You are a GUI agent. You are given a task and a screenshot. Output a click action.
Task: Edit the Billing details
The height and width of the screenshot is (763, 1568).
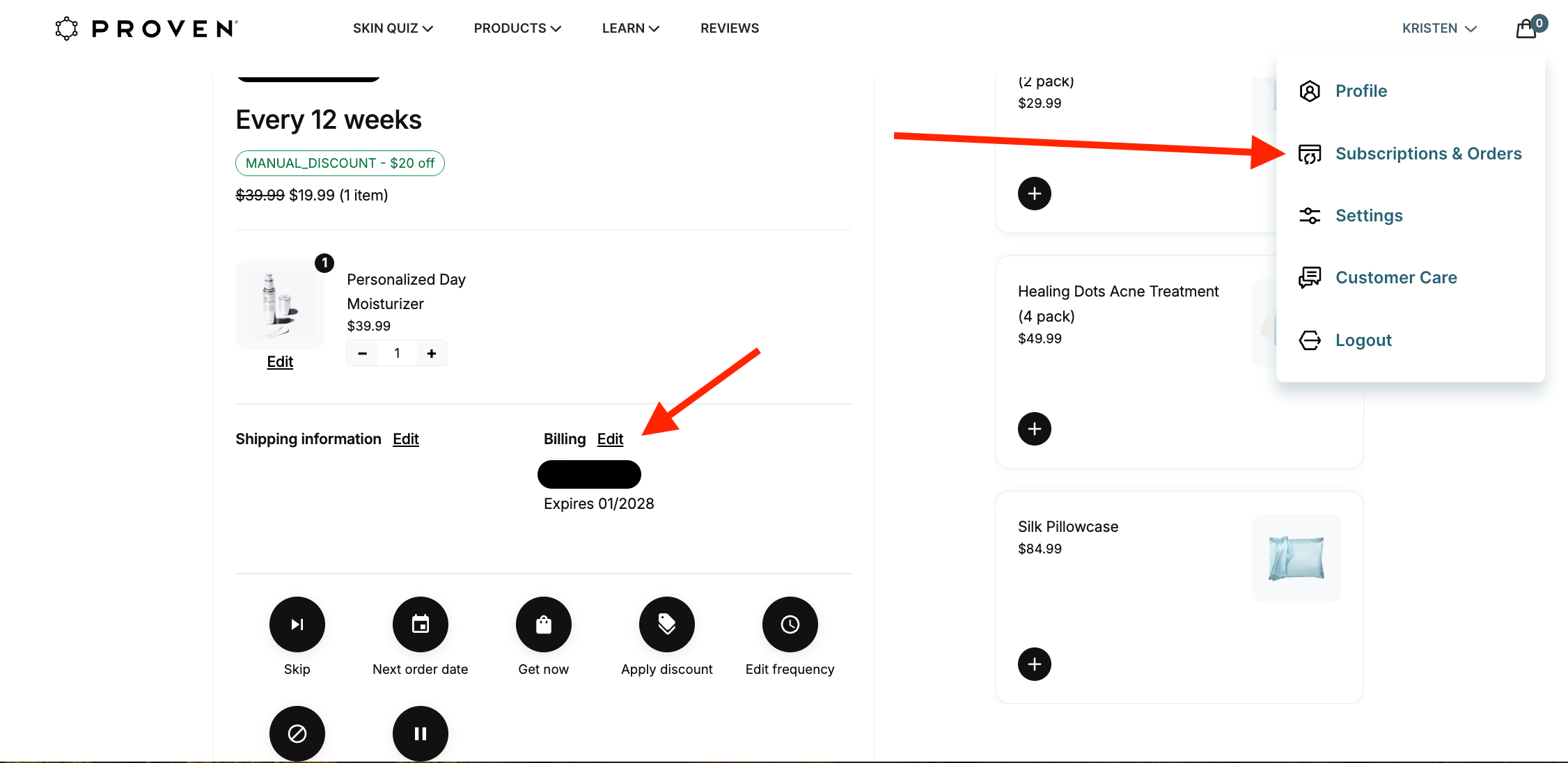tap(610, 439)
